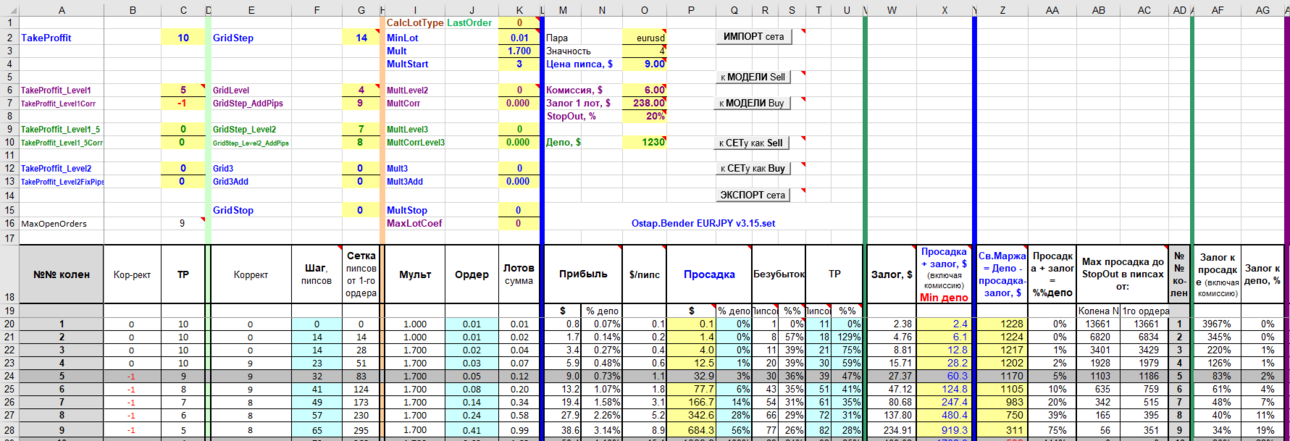Select the 919.3 cell in Просадка + залог
The height and width of the screenshot is (441, 1290).
(x=944, y=428)
